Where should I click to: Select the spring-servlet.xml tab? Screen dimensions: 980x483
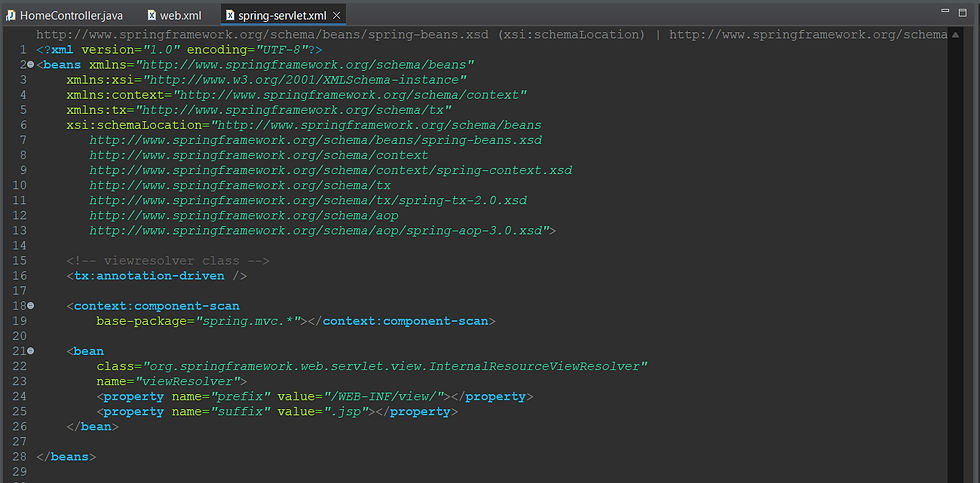click(x=282, y=15)
